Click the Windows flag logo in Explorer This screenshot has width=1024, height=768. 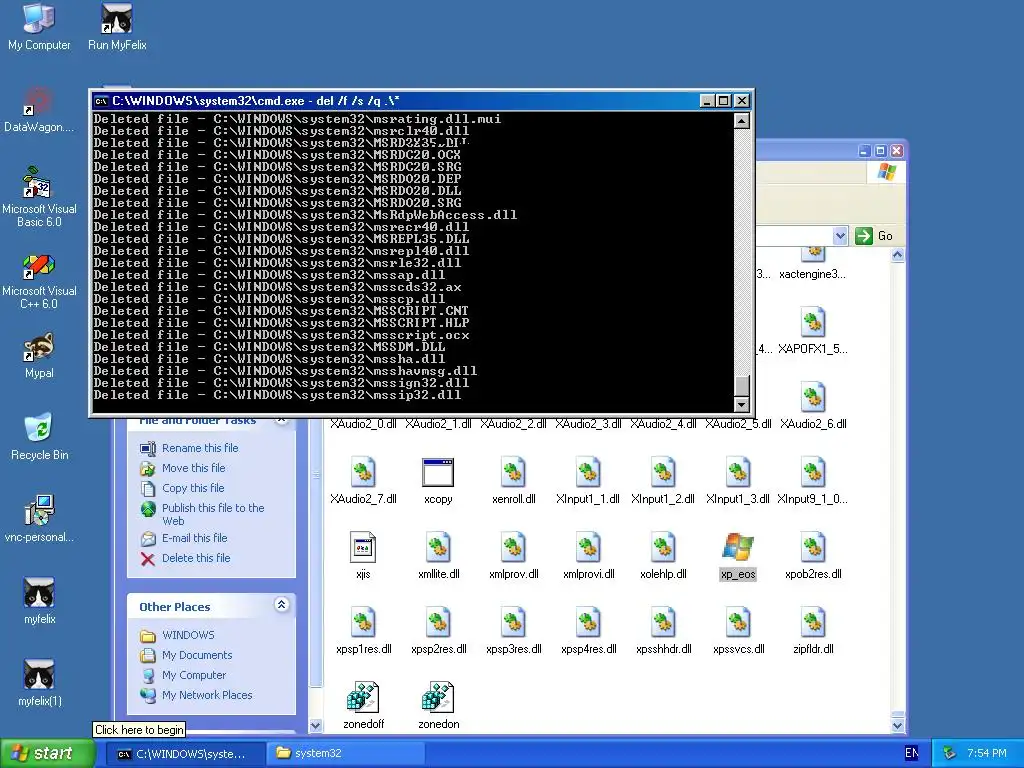point(886,172)
